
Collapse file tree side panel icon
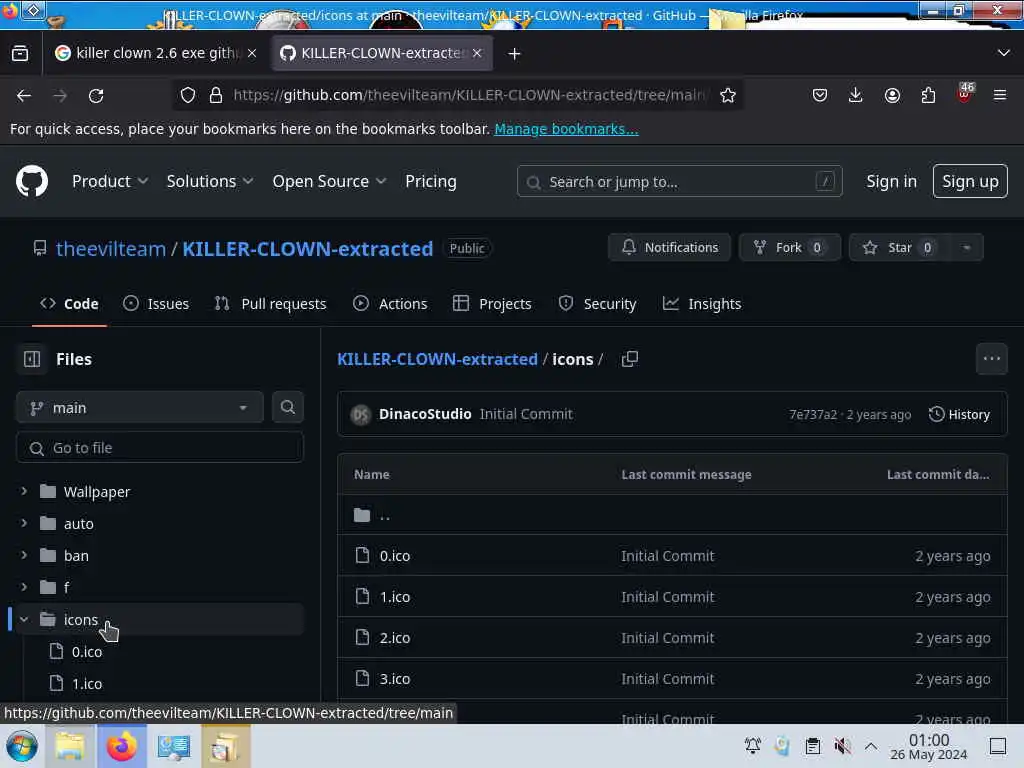pos(32,359)
